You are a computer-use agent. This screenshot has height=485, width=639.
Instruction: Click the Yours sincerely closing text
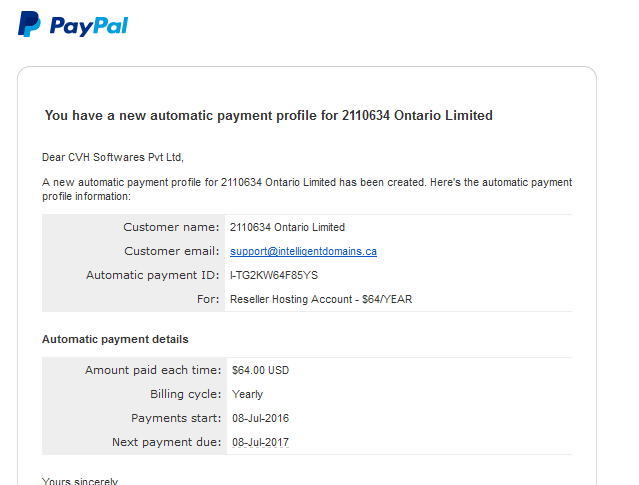tap(80, 481)
